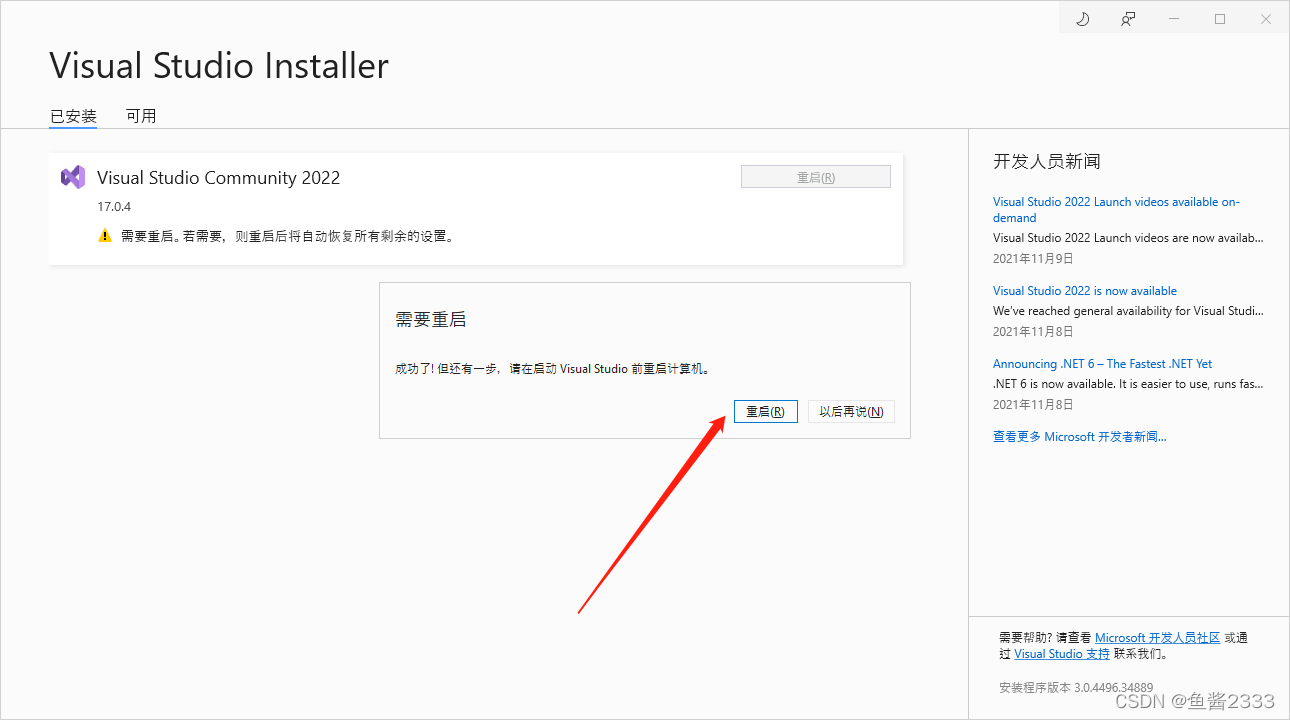Open Visual Studio 2022 is now available link
The width and height of the screenshot is (1290, 720).
point(1085,291)
